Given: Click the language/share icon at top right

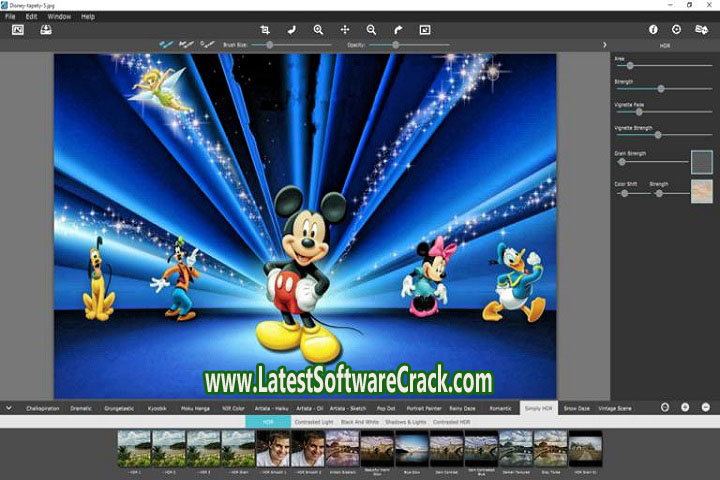Looking at the screenshot, I should (x=701, y=30).
